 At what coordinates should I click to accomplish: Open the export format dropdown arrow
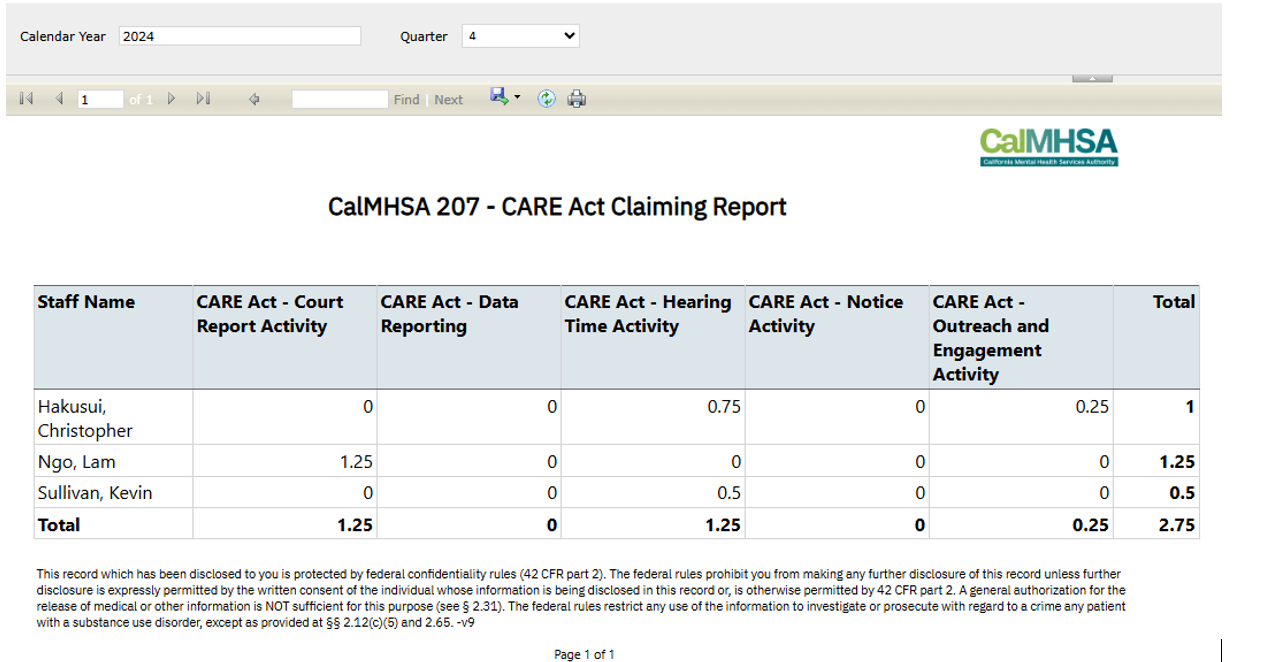pos(517,98)
